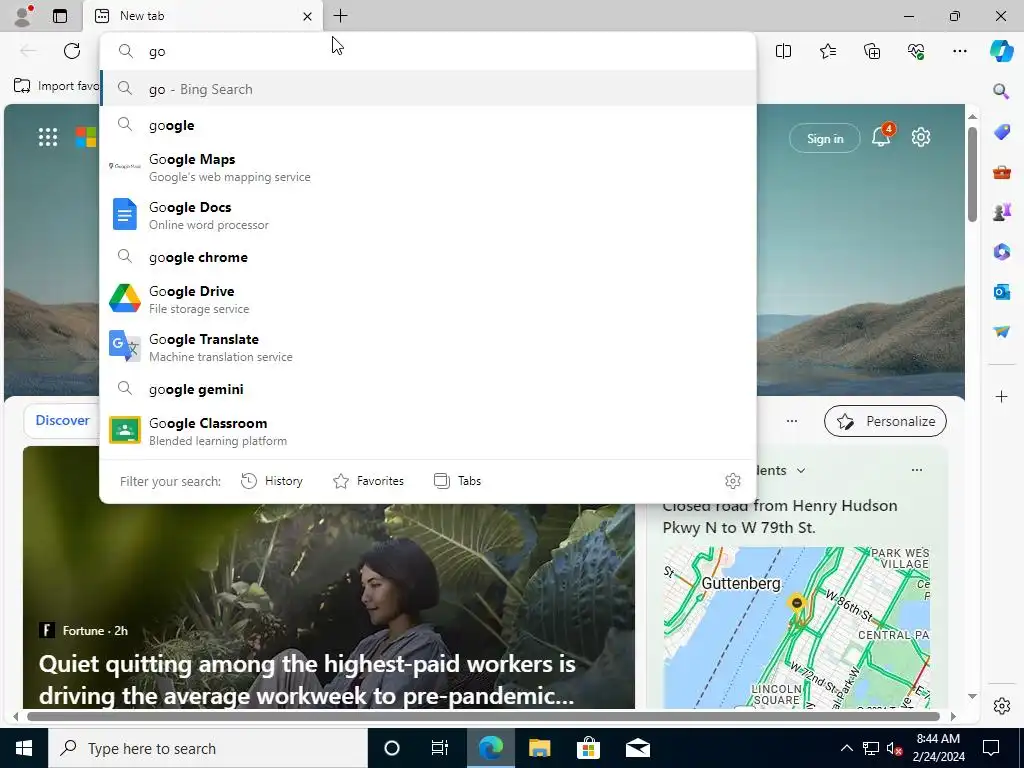Open Microsoft Edge from the taskbar

coord(490,748)
